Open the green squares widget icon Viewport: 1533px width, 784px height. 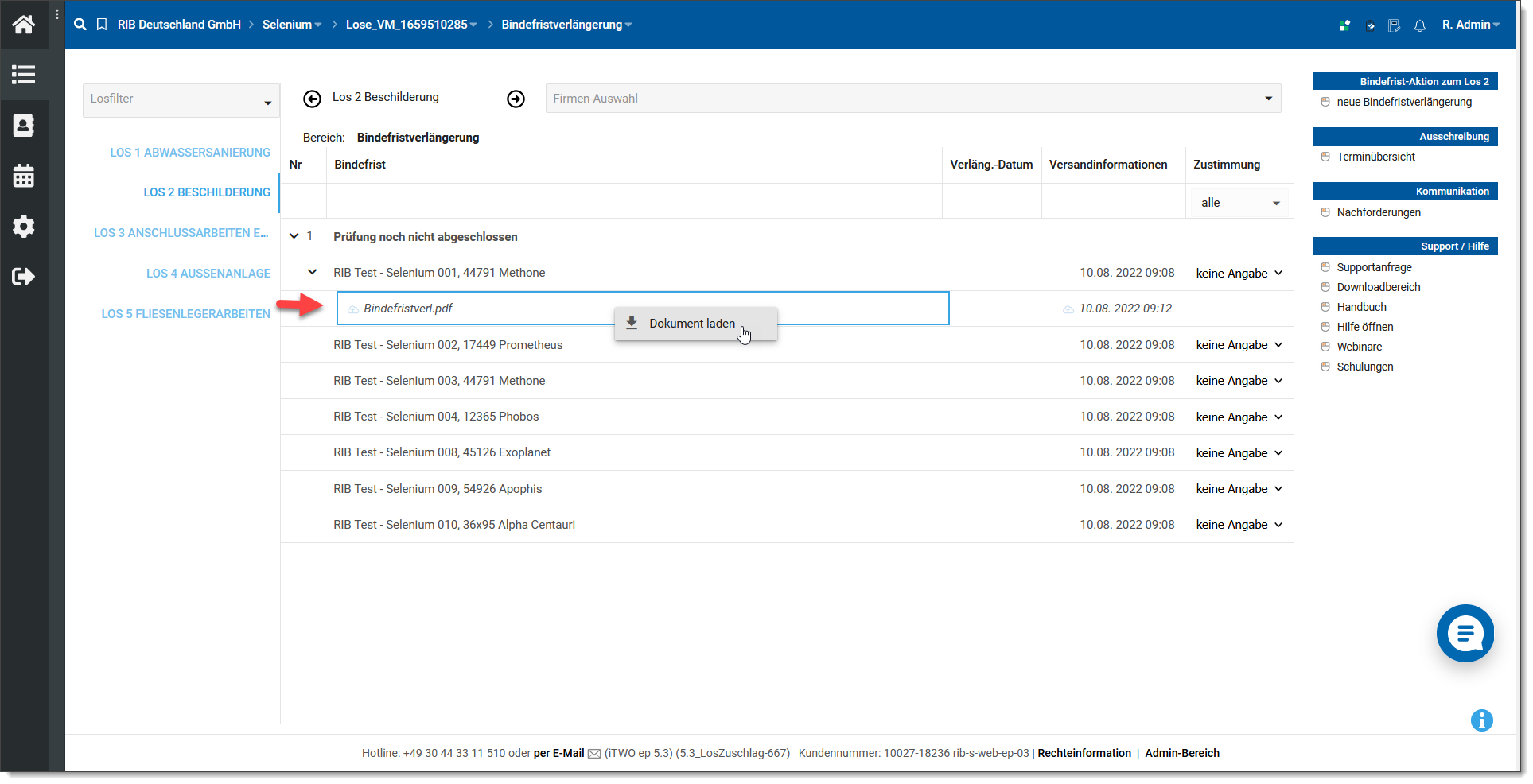coord(1344,25)
